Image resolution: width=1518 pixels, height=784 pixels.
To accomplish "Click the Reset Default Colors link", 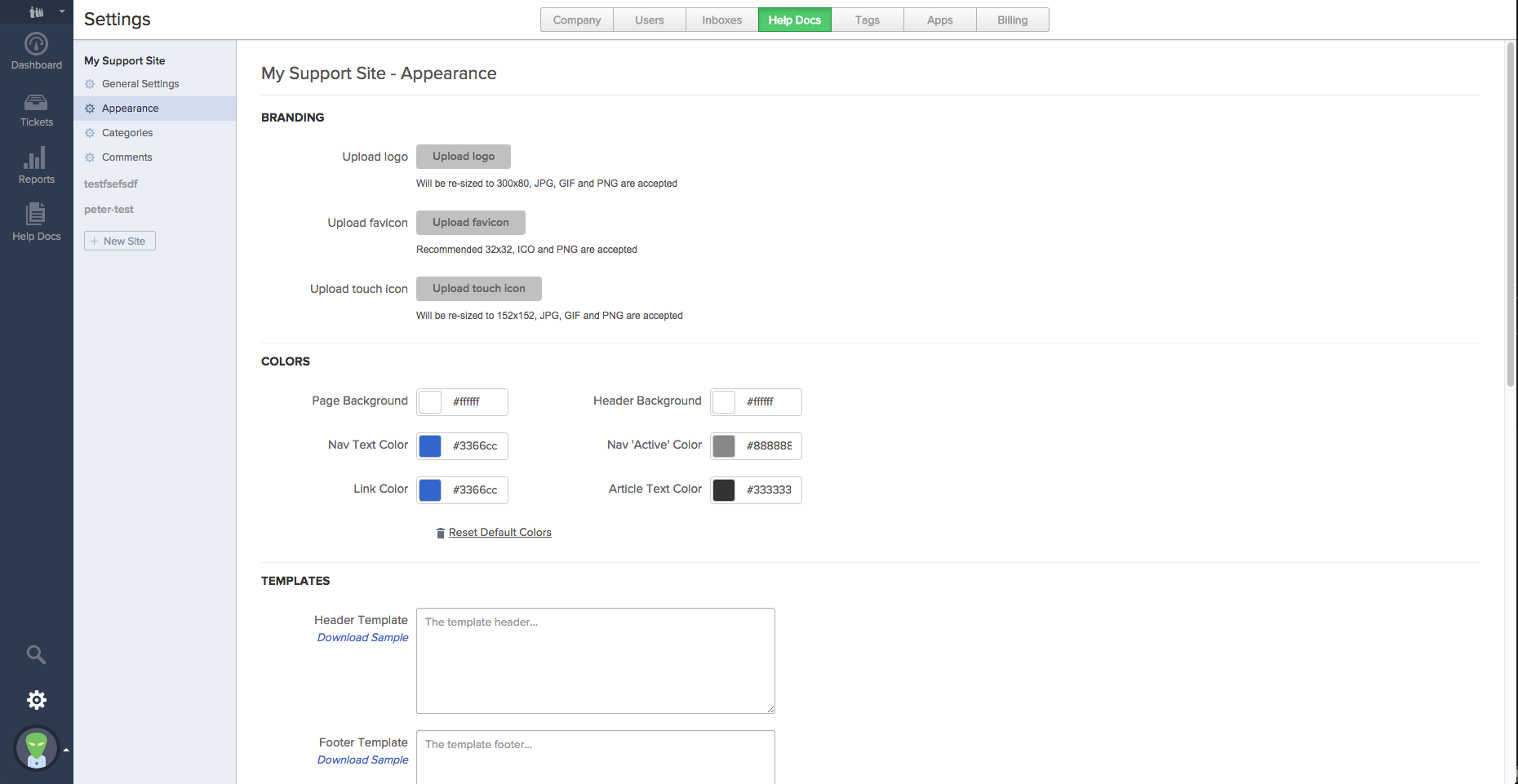I will (499, 533).
